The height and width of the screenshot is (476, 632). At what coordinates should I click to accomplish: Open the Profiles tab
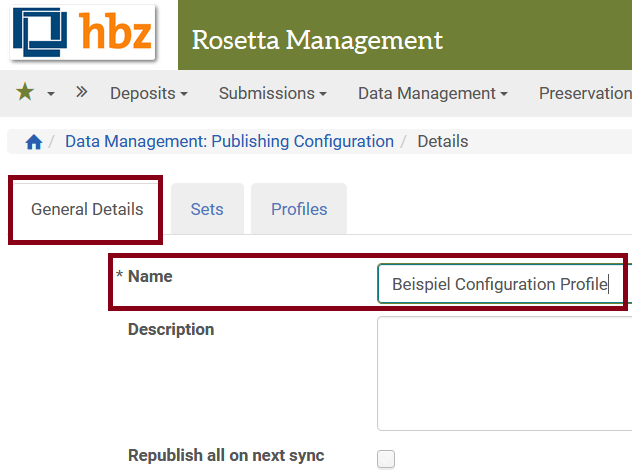click(x=299, y=210)
